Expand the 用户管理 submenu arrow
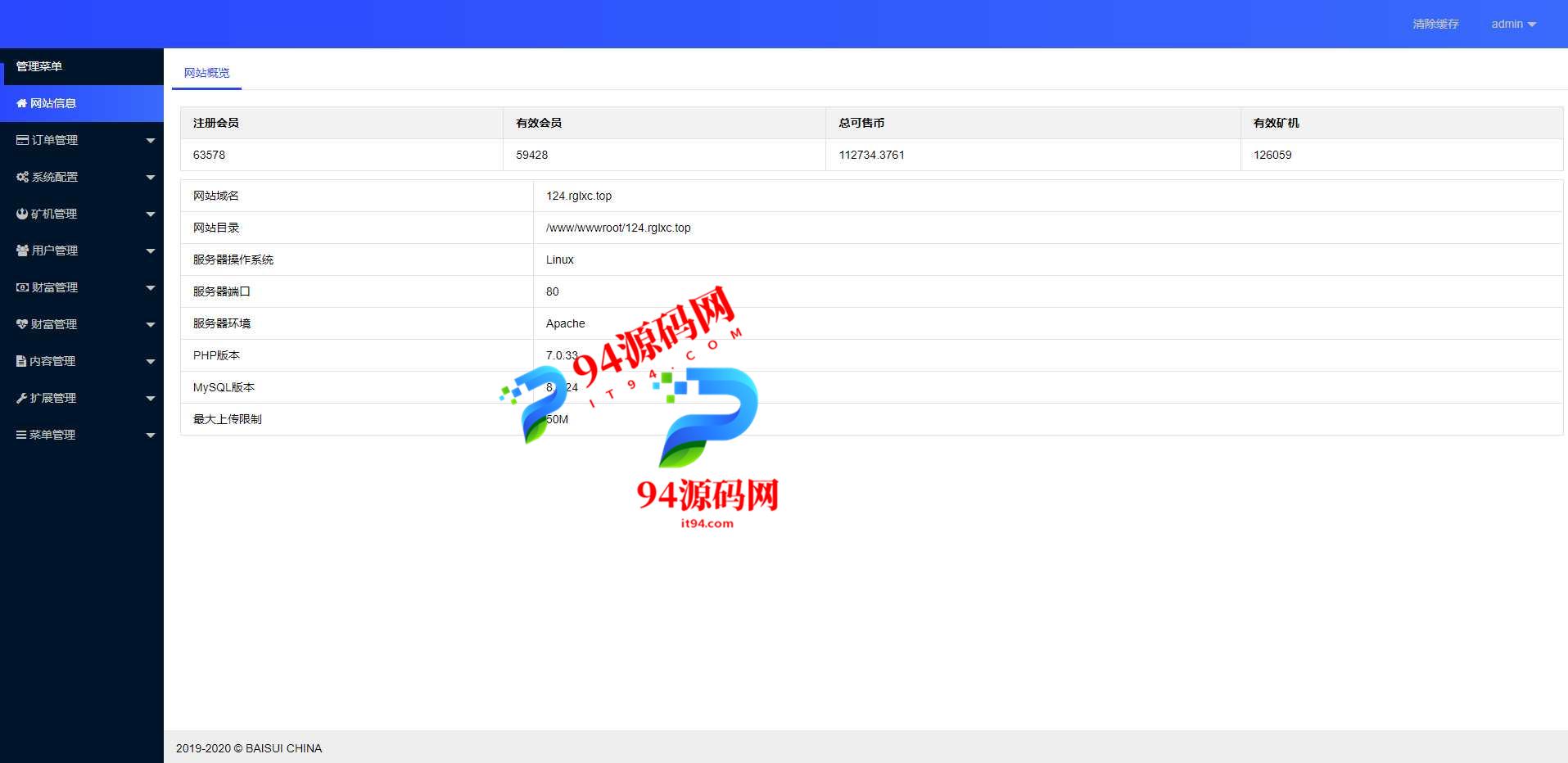The width and height of the screenshot is (1568, 763). pos(151,251)
